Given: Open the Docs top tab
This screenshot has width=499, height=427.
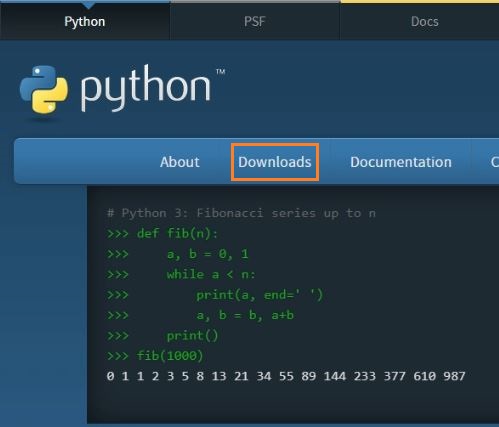Looking at the screenshot, I should tap(424, 22).
